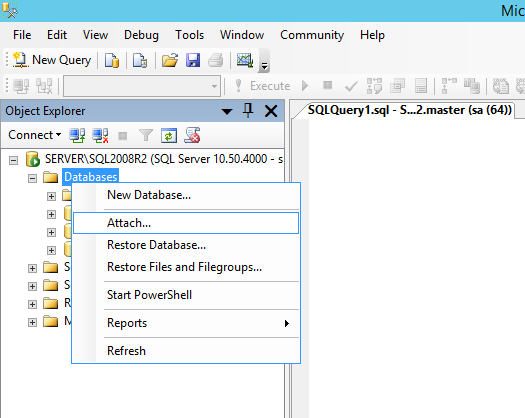The width and height of the screenshot is (525, 418).
Task: Click the Include Client Statistics icon
Action: pyautogui.click(x=472, y=86)
